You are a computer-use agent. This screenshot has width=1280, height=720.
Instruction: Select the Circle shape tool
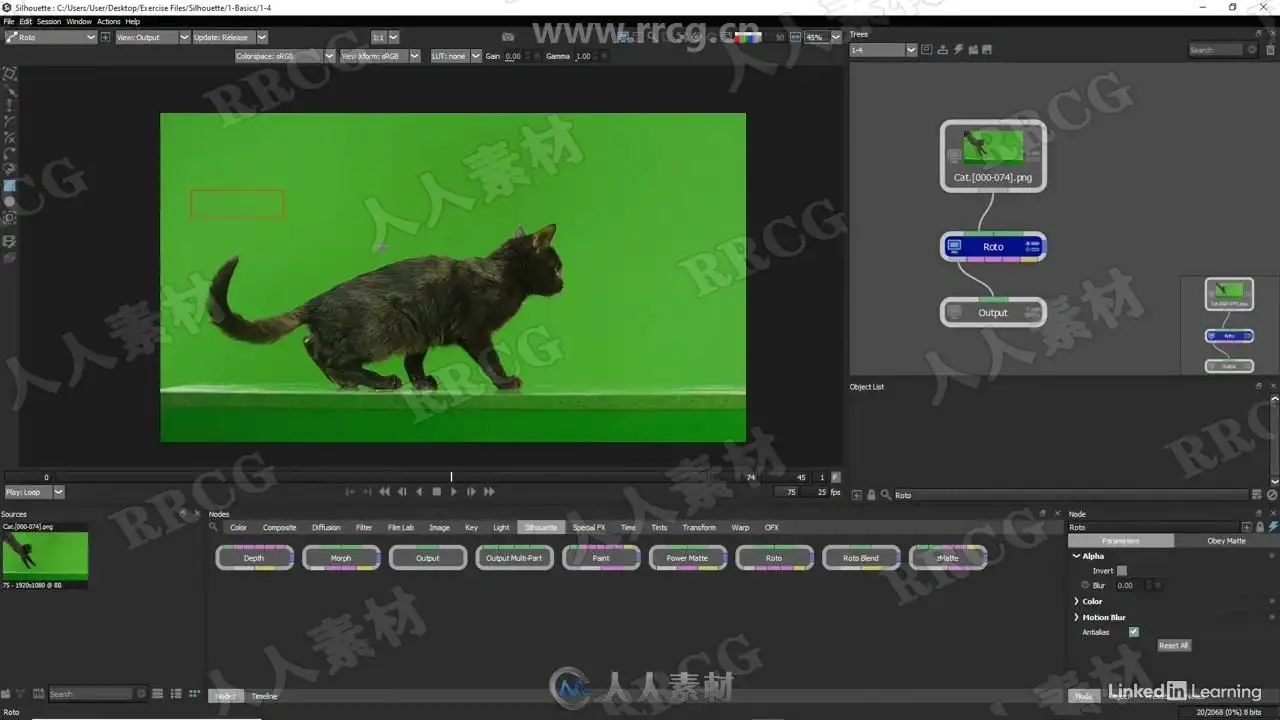(x=10, y=202)
